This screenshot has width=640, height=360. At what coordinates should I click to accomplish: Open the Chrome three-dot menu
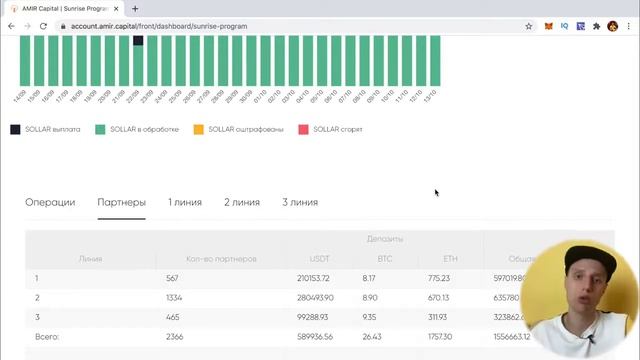click(x=629, y=26)
